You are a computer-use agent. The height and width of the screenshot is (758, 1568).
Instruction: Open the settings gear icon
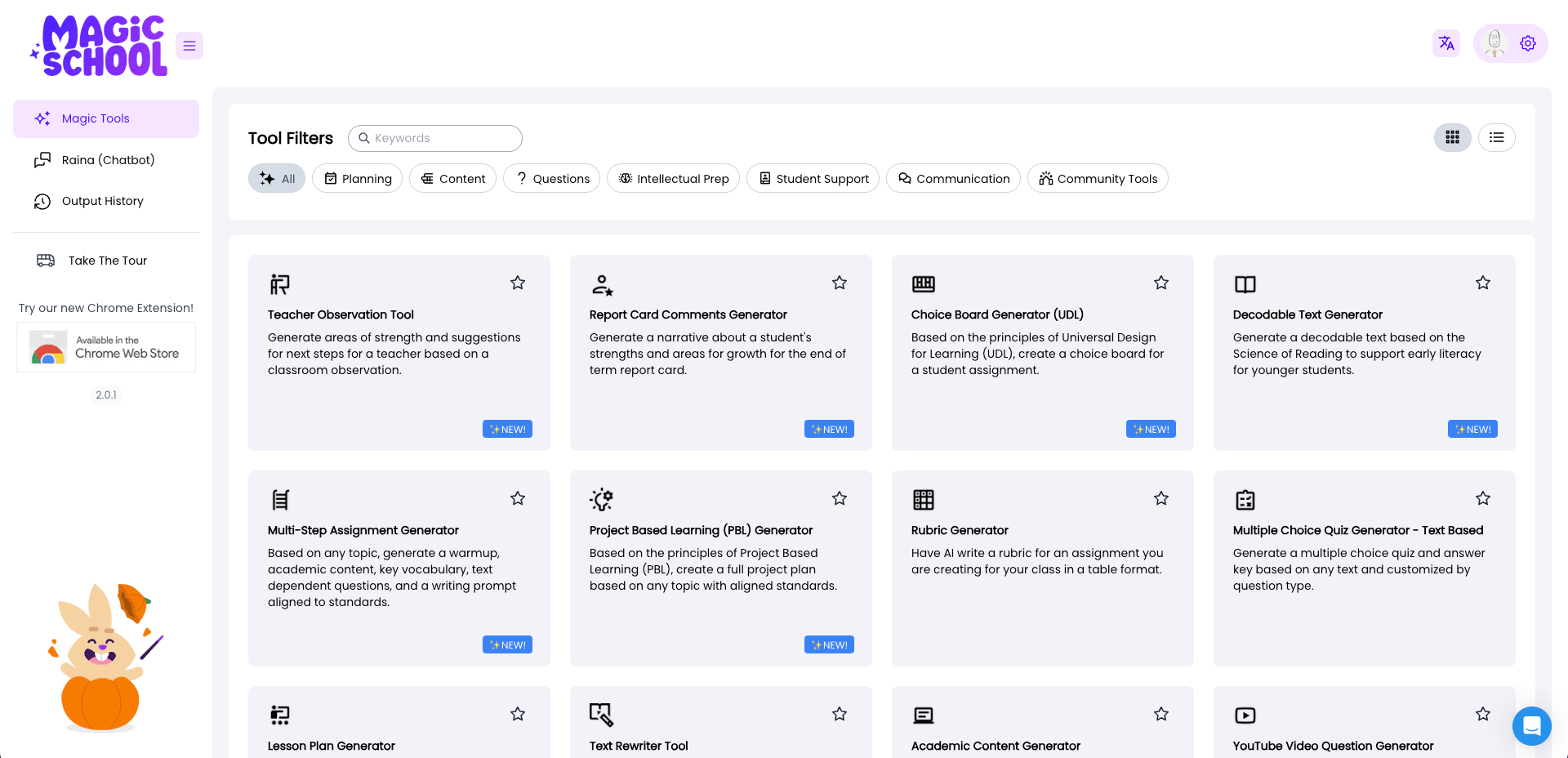1528,43
